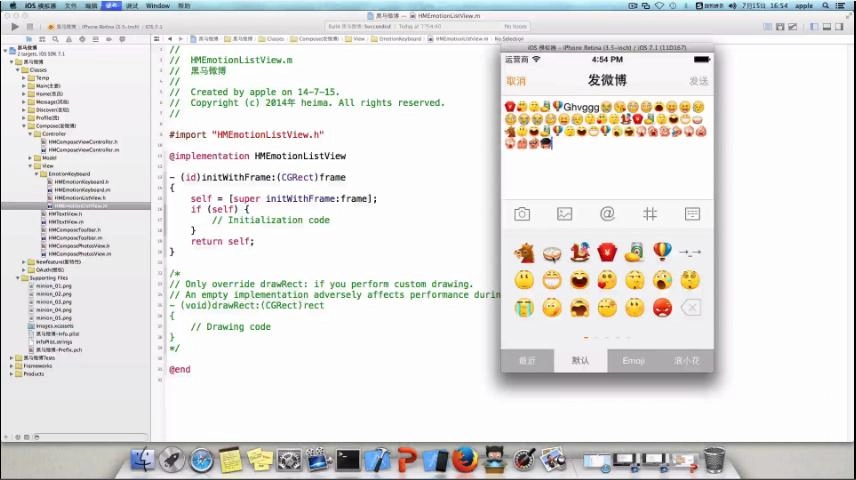Image resolution: width=856 pixels, height=480 pixels.
Task: Switch to the Emoji tab in emotion keyboard
Action: 633,361
